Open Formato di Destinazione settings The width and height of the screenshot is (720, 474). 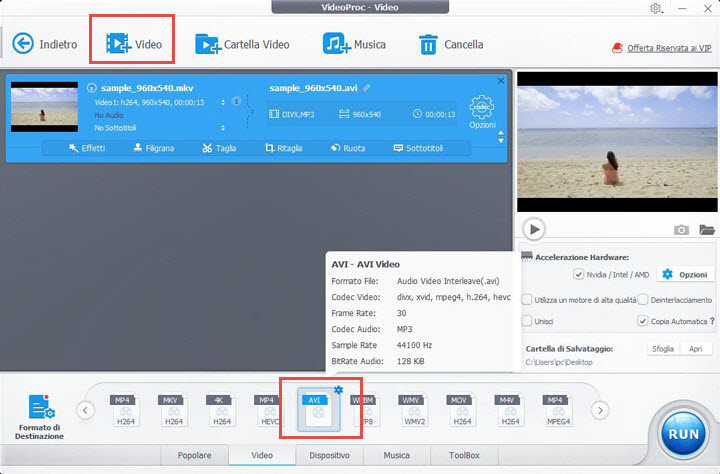(39, 417)
